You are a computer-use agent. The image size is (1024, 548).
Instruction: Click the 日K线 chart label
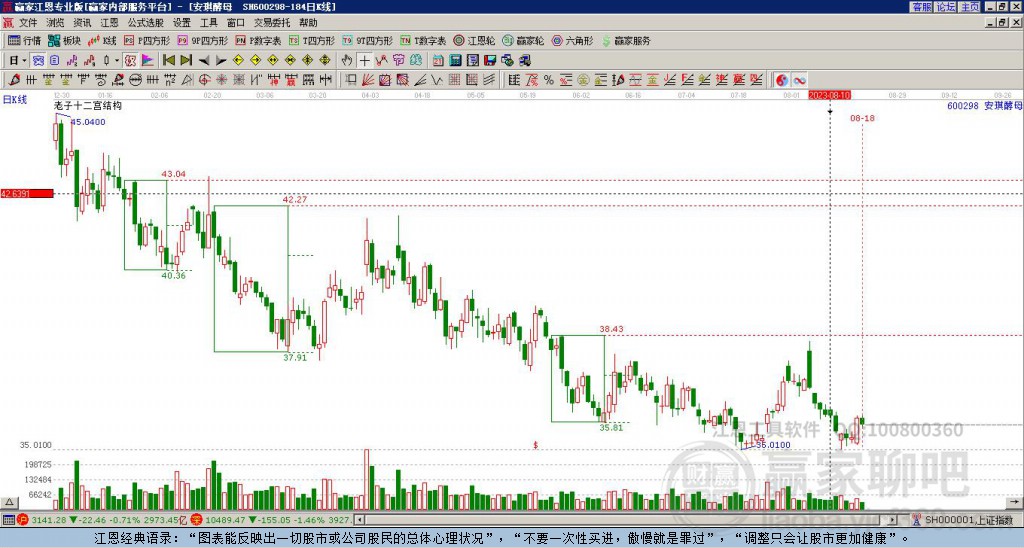(14, 100)
